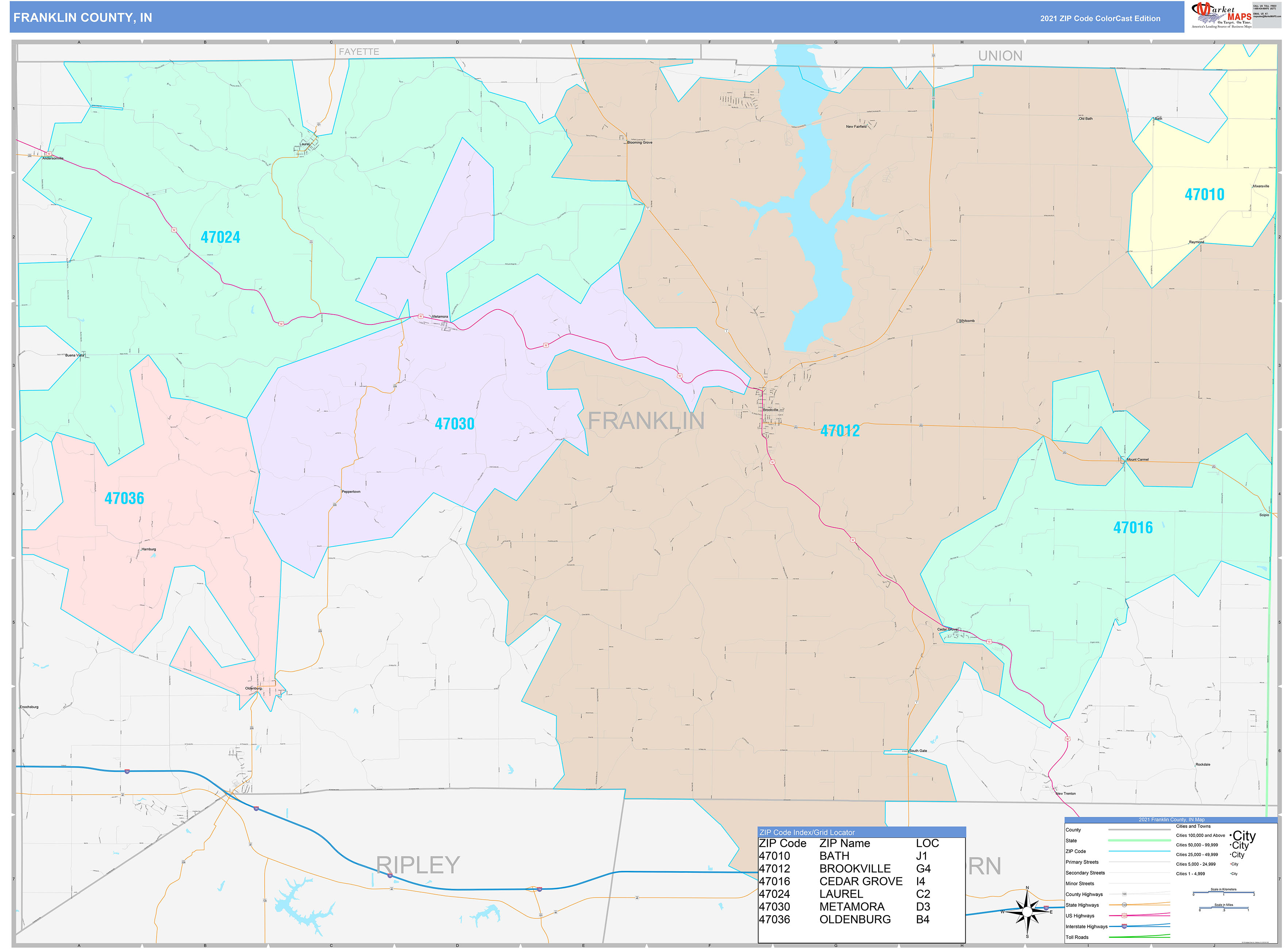Click the County Highways 123 marker in legend
Image resolution: width=1288 pixels, height=949 pixels.
[1125, 894]
